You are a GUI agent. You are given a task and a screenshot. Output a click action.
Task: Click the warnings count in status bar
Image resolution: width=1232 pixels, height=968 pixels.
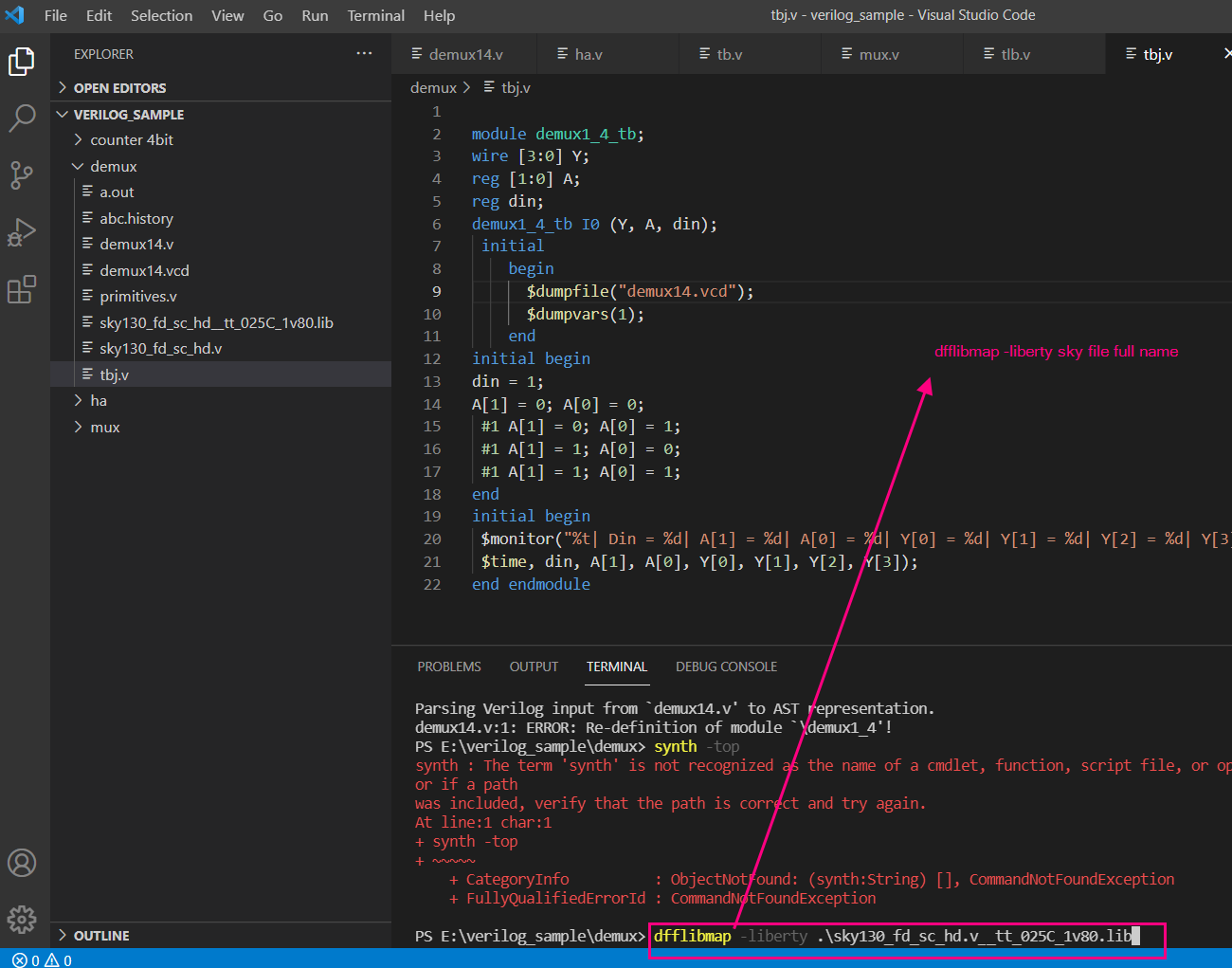pyautogui.click(x=59, y=960)
